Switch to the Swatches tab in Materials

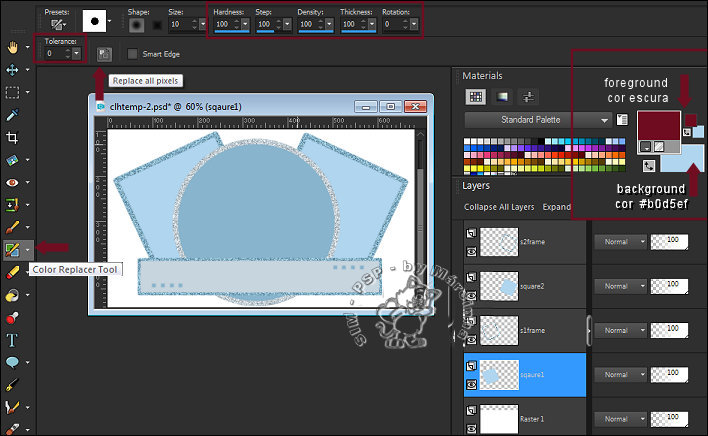pyautogui.click(x=476, y=96)
